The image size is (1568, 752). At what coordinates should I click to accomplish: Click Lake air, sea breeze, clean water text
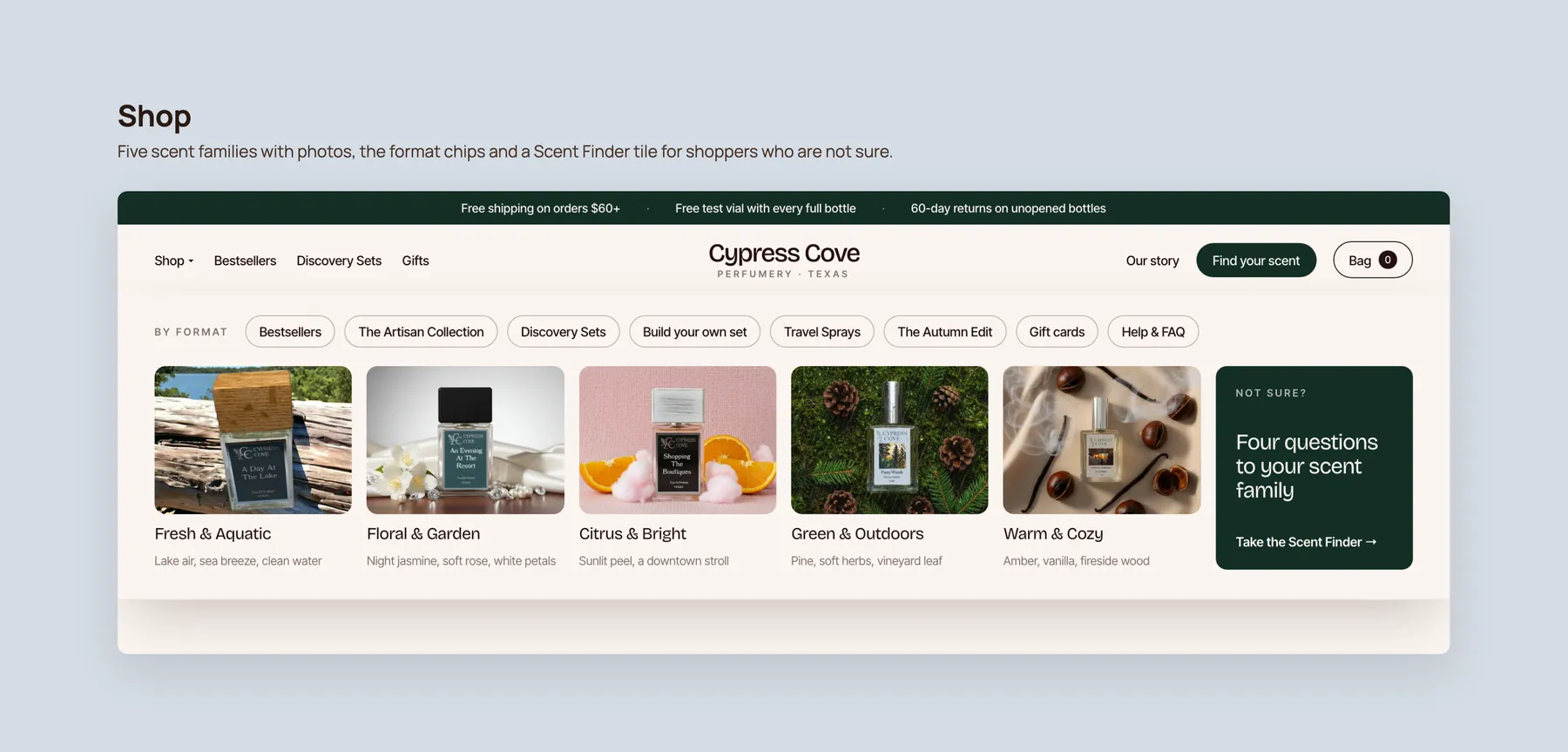[x=238, y=561]
